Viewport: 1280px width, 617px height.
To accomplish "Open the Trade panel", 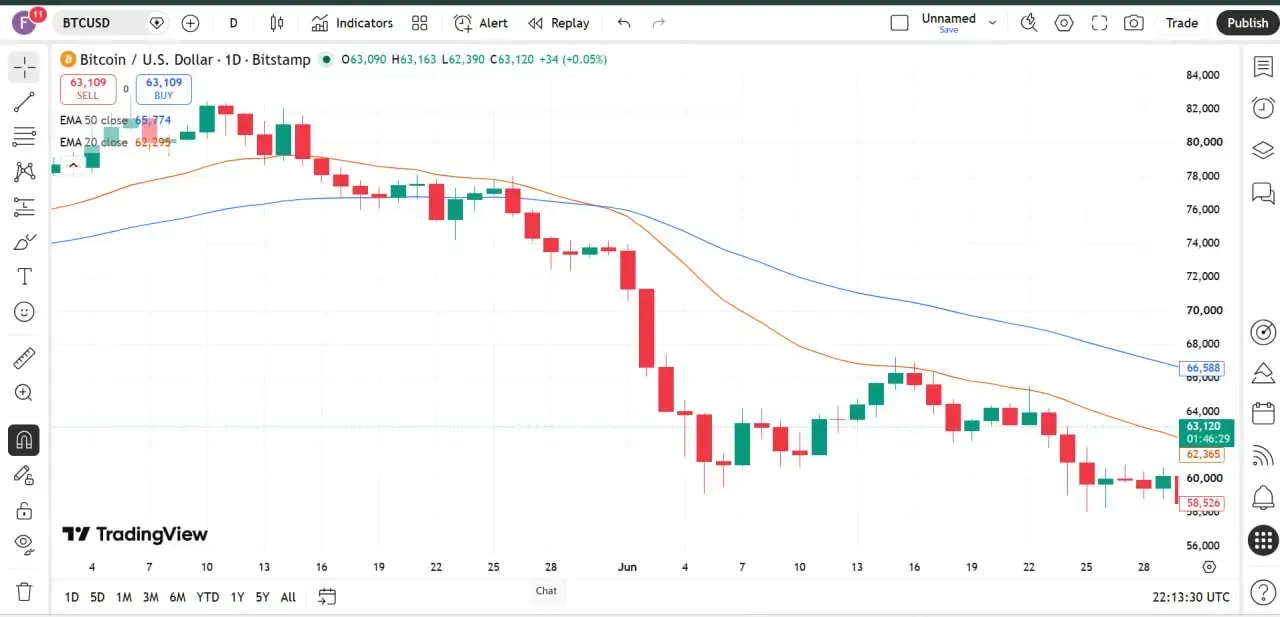I will [1182, 22].
